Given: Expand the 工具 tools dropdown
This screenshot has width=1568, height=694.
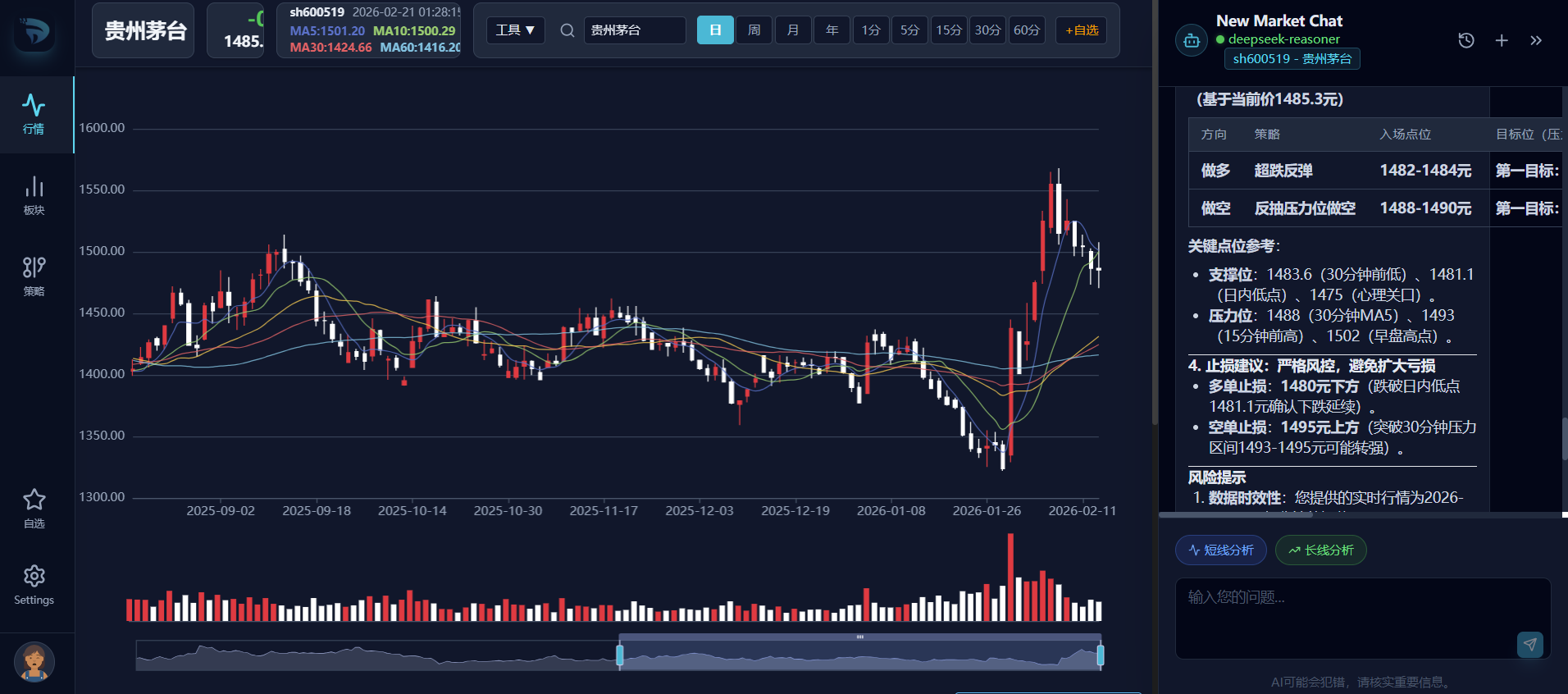Looking at the screenshot, I should coord(515,30).
